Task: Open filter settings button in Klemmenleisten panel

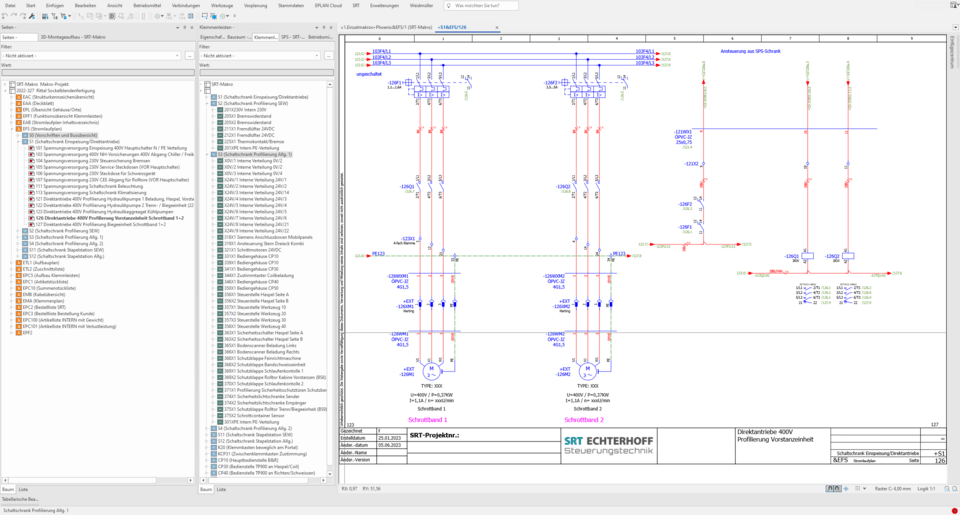Action: (330, 56)
